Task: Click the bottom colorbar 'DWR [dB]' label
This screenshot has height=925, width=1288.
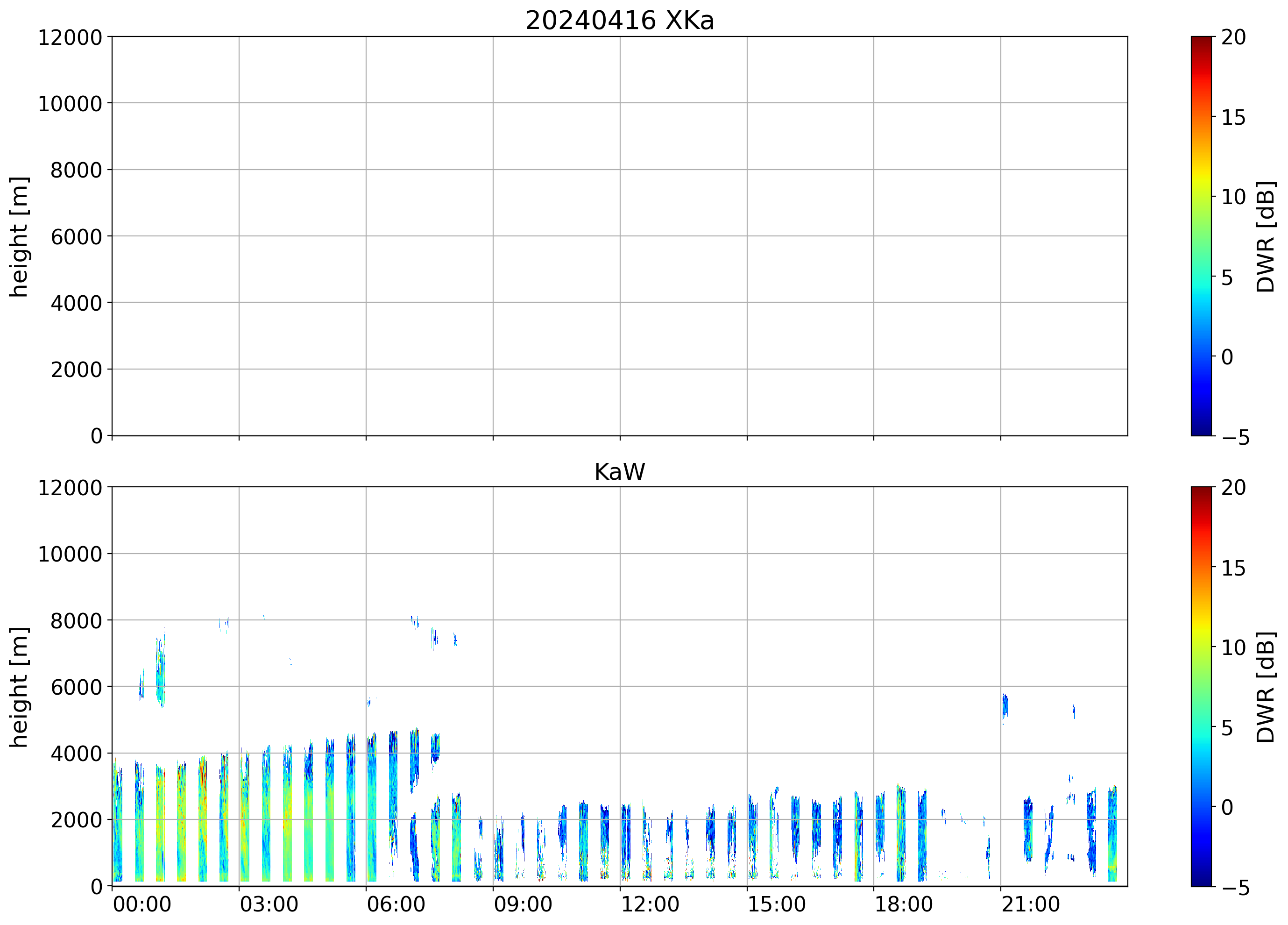Action: [1266, 687]
